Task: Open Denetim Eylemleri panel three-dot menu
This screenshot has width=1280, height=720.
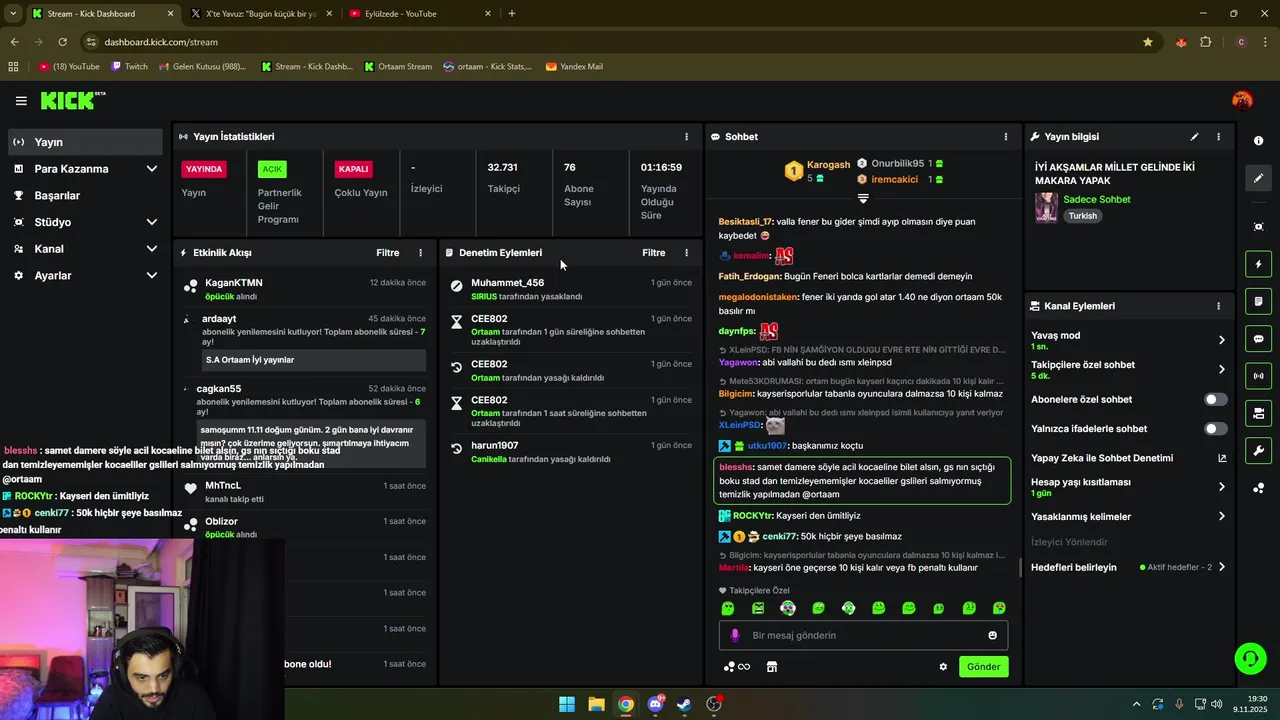Action: (x=686, y=253)
